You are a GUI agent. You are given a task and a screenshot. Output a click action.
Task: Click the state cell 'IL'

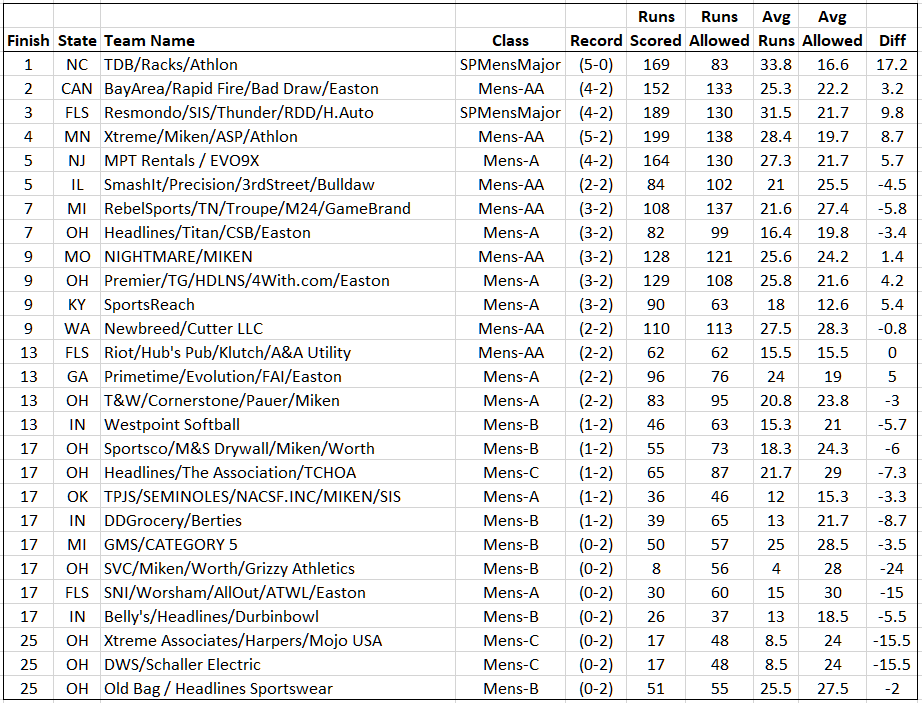[77, 185]
